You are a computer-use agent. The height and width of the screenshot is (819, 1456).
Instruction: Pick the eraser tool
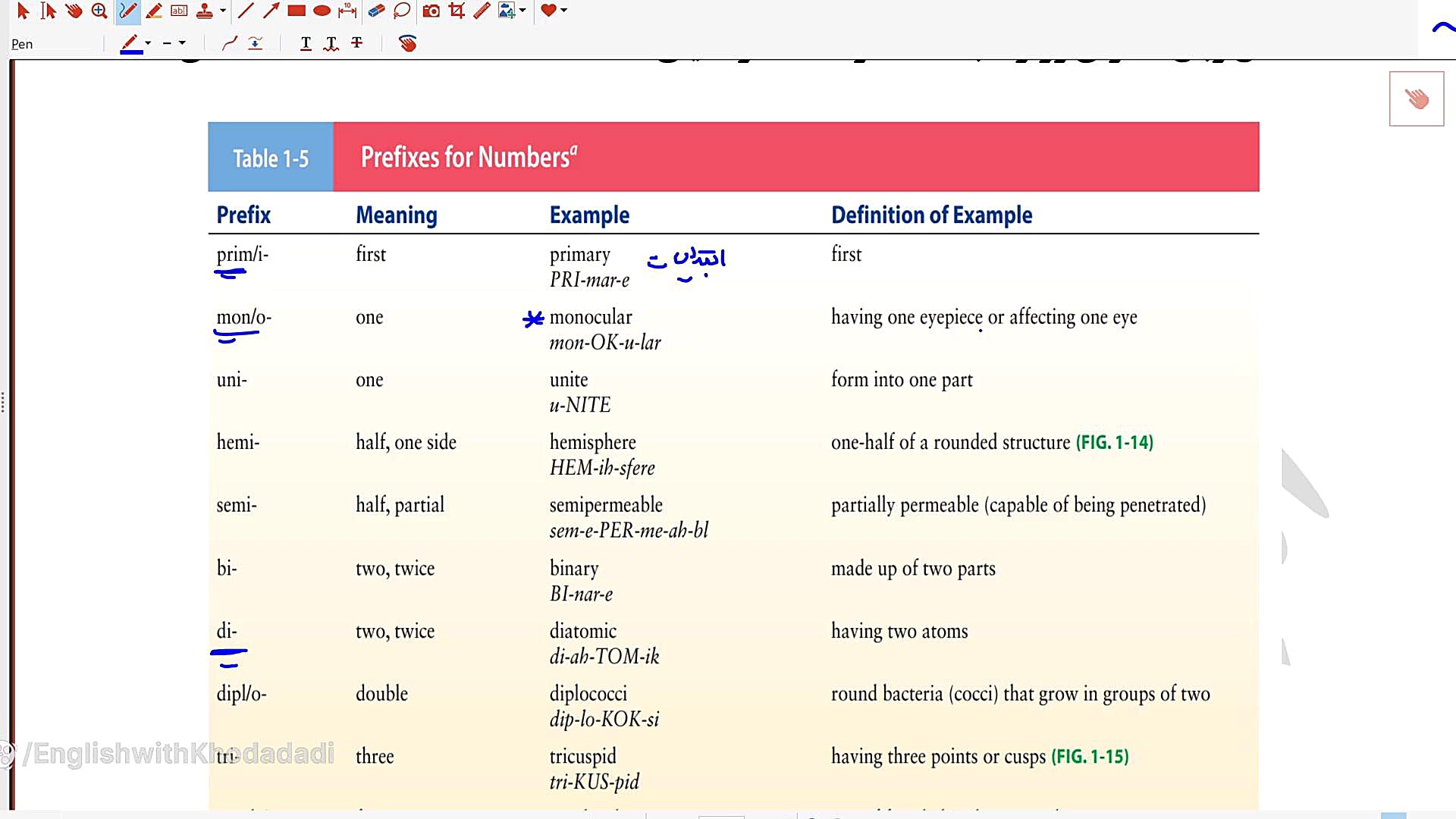tap(376, 11)
